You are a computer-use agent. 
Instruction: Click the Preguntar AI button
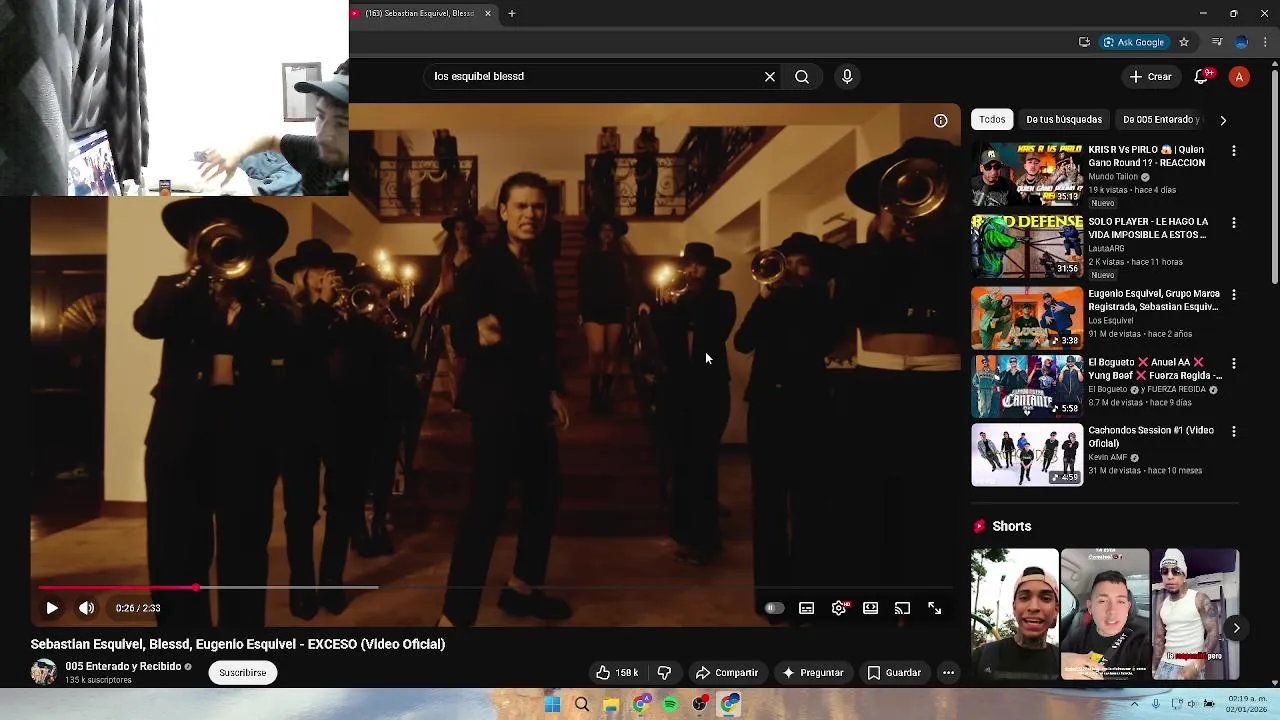(x=812, y=673)
